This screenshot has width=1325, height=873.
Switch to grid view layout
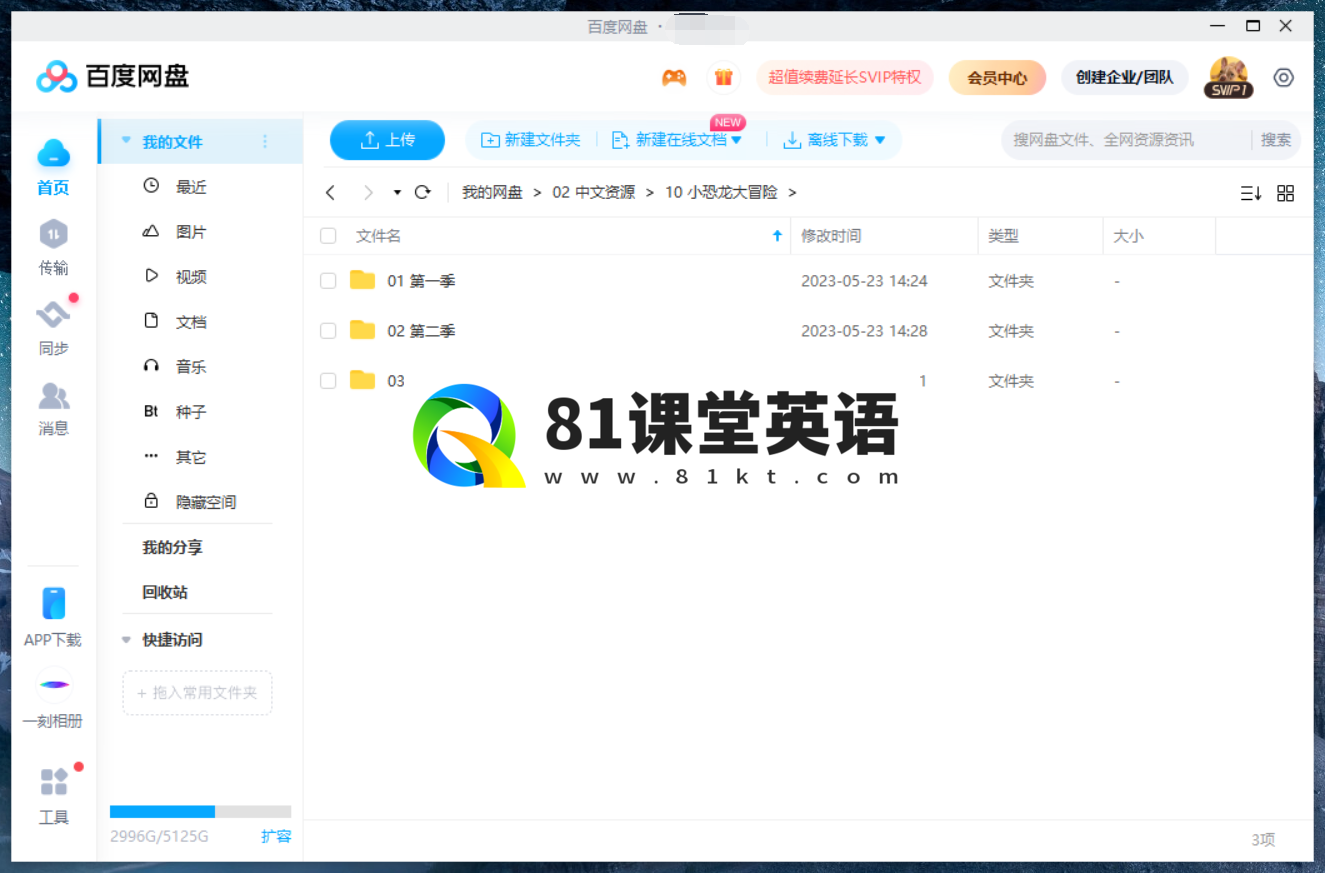[x=1286, y=193]
